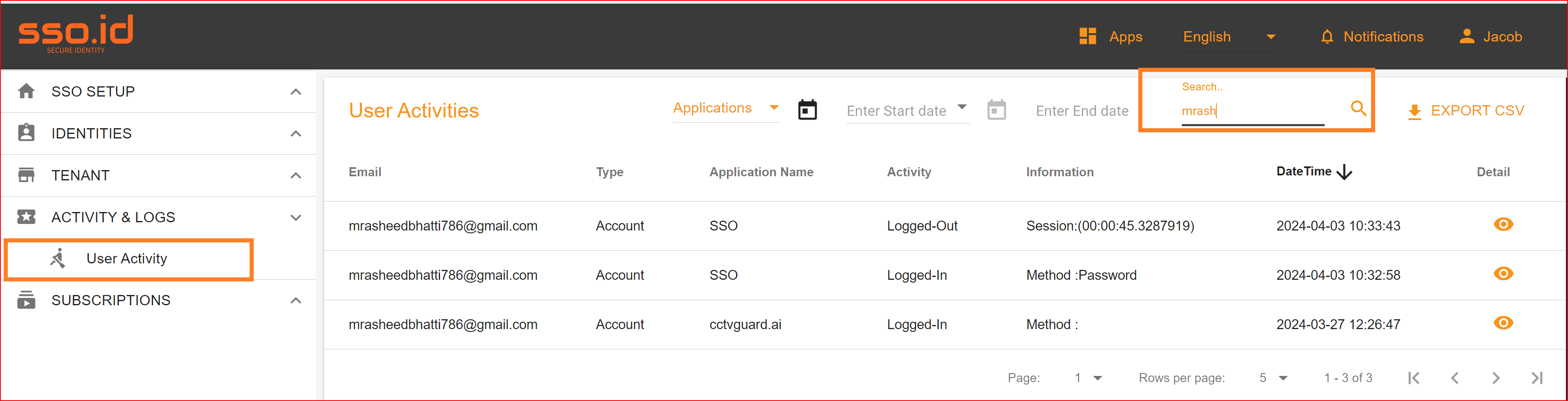
Task: Expand the TENANT chevron
Action: point(296,176)
